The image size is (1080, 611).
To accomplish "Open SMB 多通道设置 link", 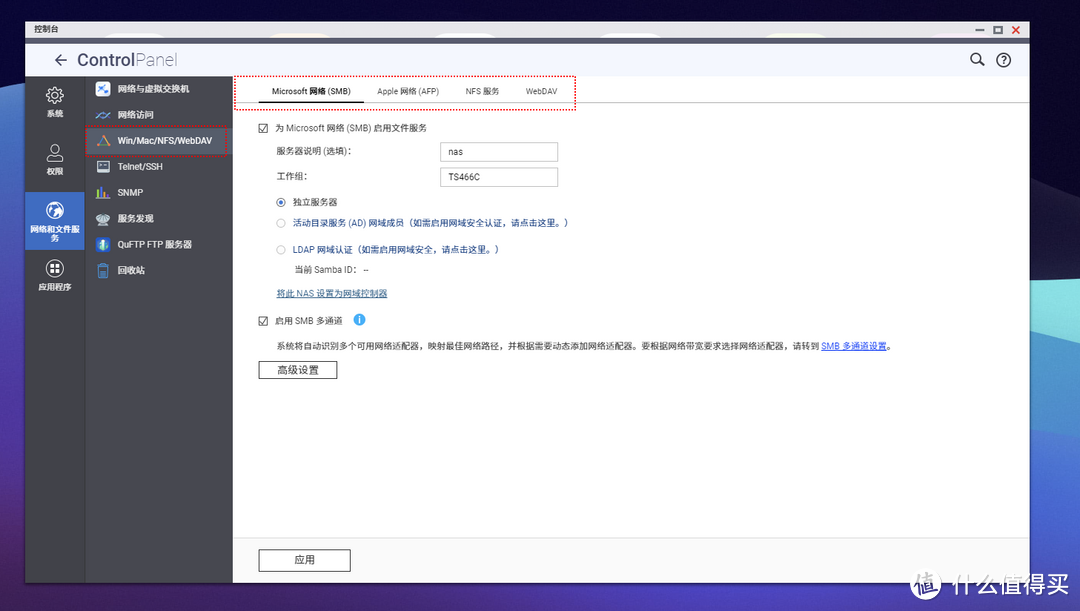I will (854, 346).
